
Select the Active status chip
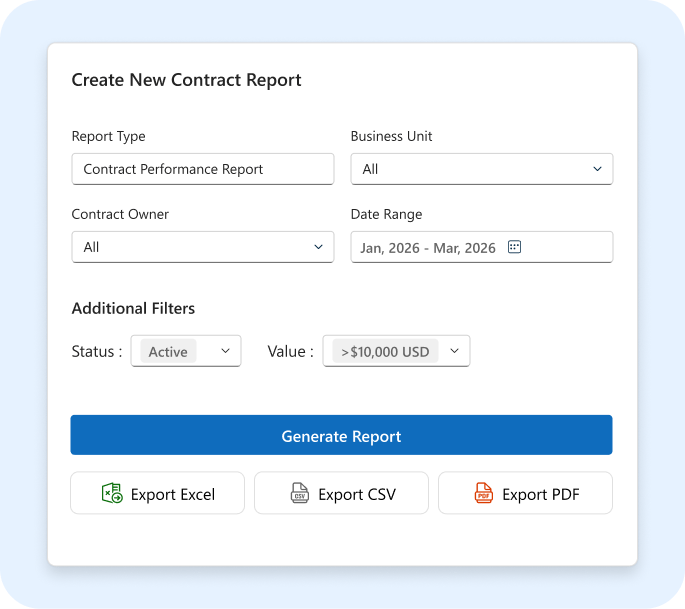(x=168, y=352)
